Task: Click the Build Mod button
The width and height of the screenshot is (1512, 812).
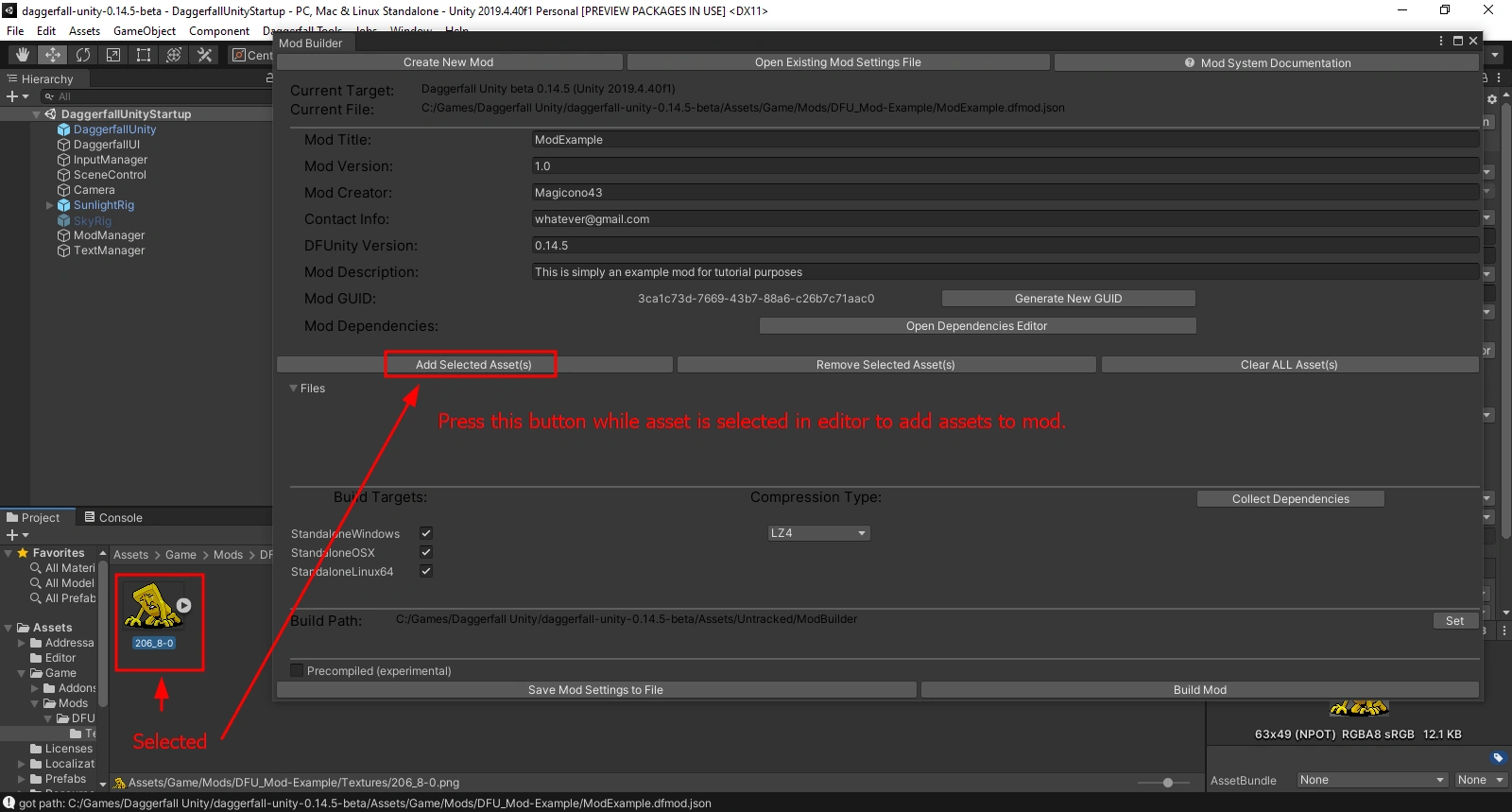Action: pyautogui.click(x=1200, y=690)
